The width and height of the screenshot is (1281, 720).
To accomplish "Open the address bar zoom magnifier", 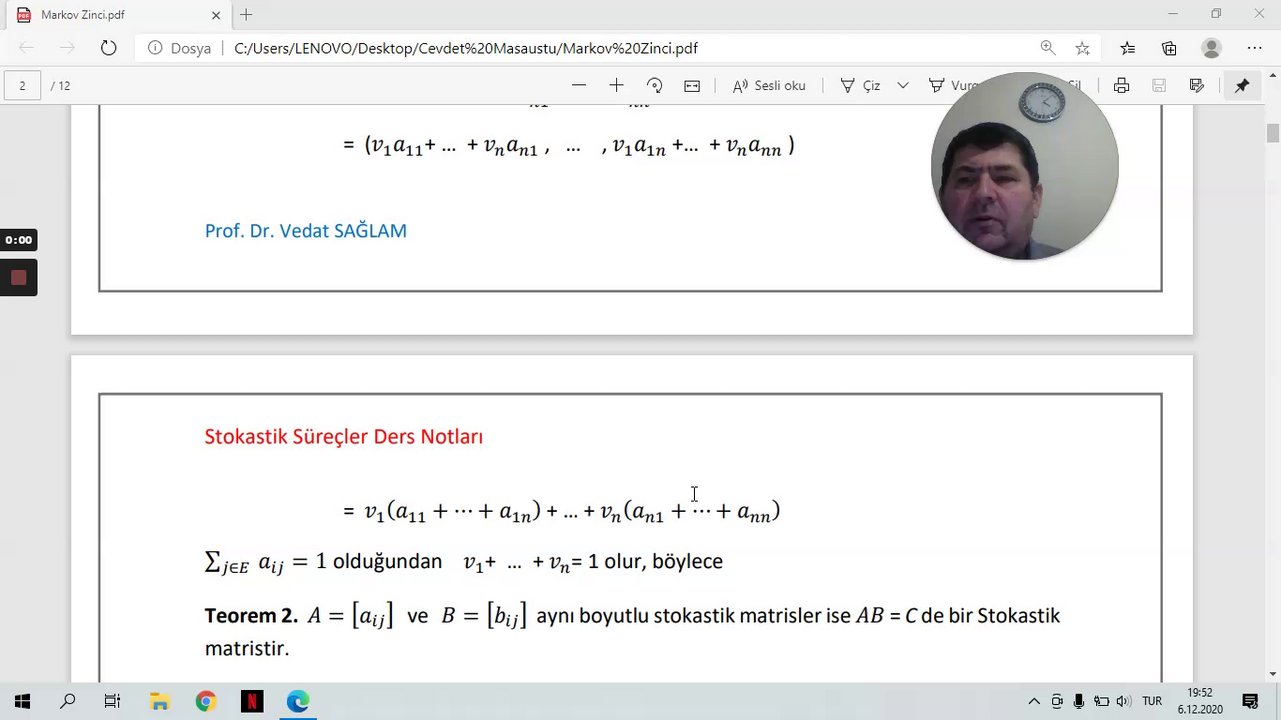I will click(1047, 48).
